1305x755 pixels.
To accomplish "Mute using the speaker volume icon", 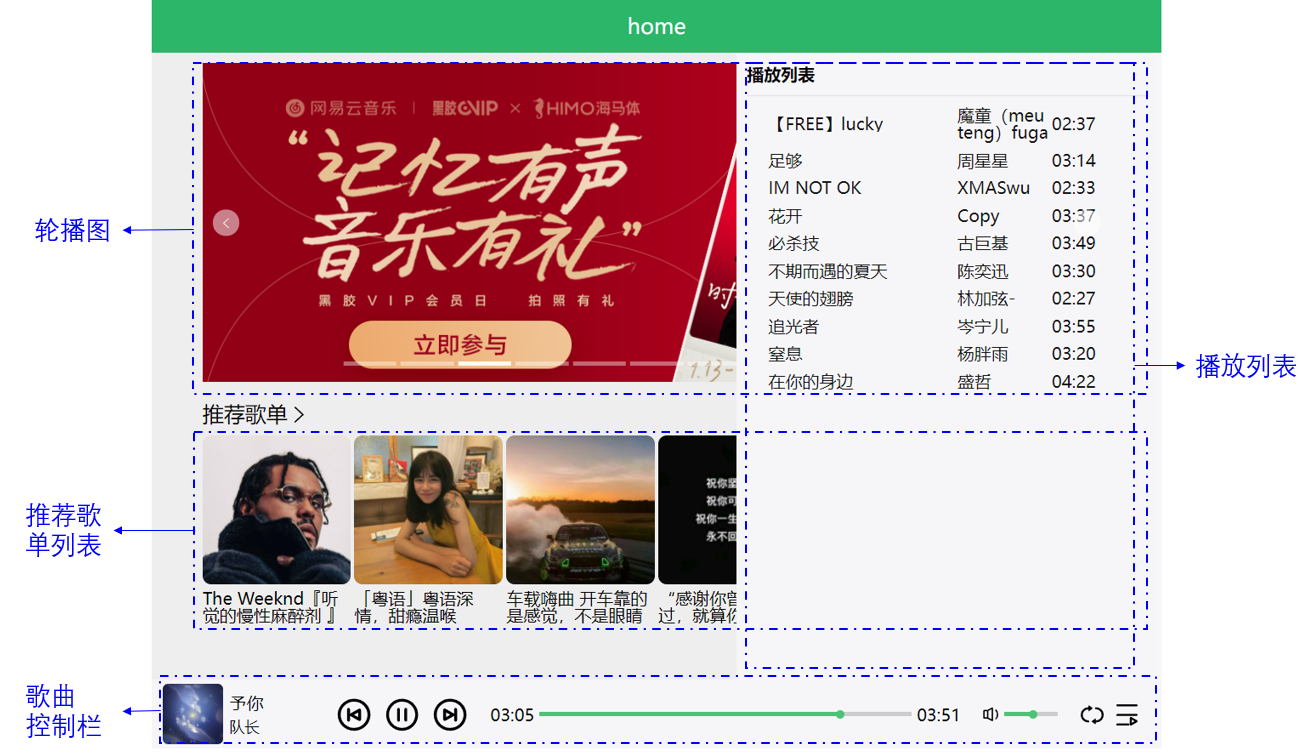I will (990, 715).
